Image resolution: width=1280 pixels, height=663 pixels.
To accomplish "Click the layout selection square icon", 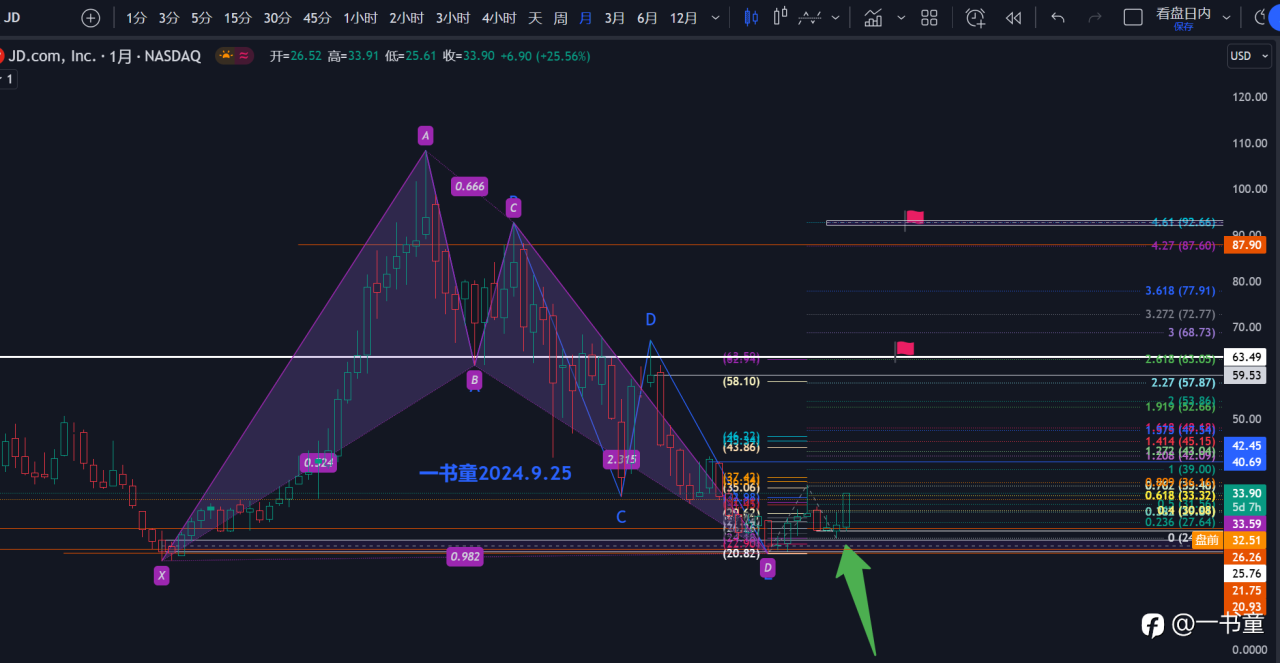I will click(x=1133, y=18).
